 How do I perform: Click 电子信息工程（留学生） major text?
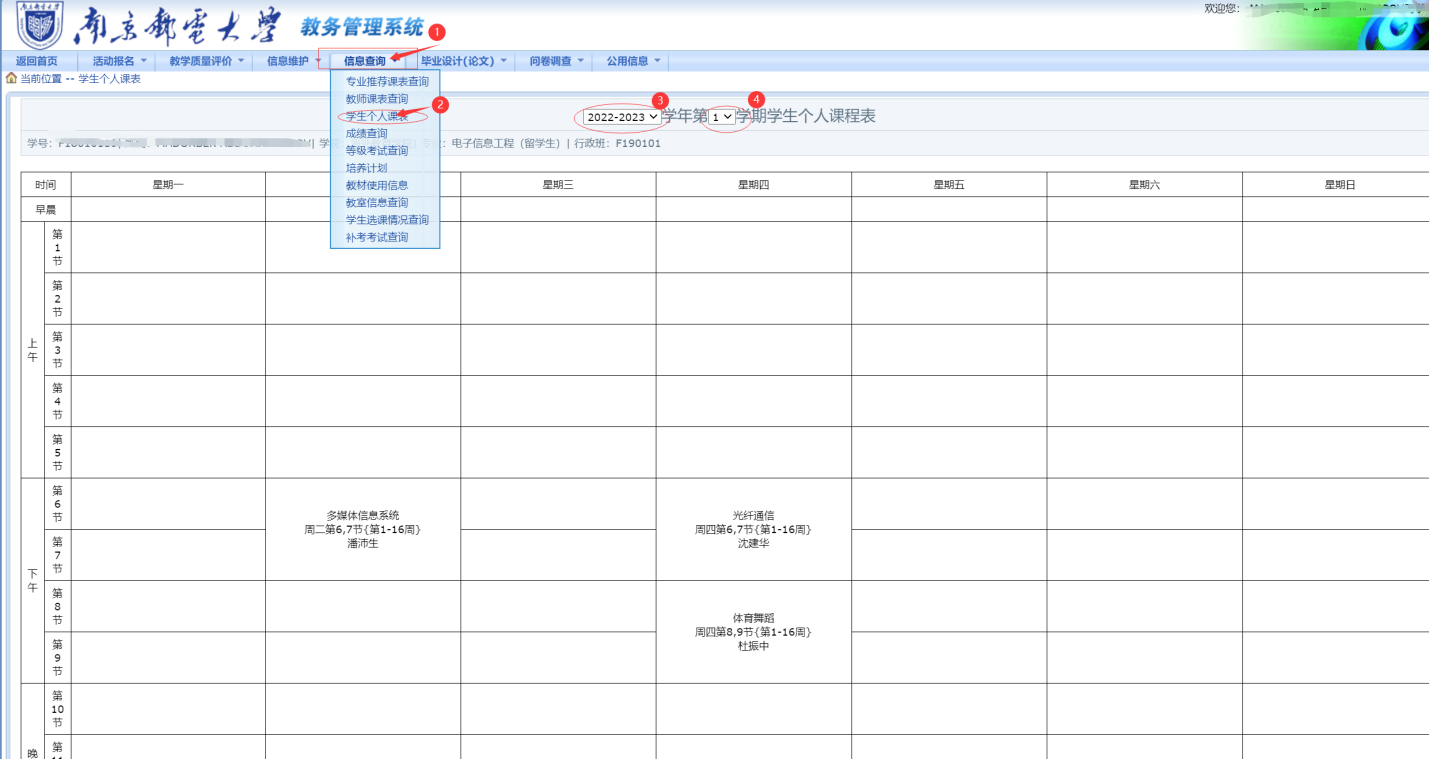pos(505,143)
